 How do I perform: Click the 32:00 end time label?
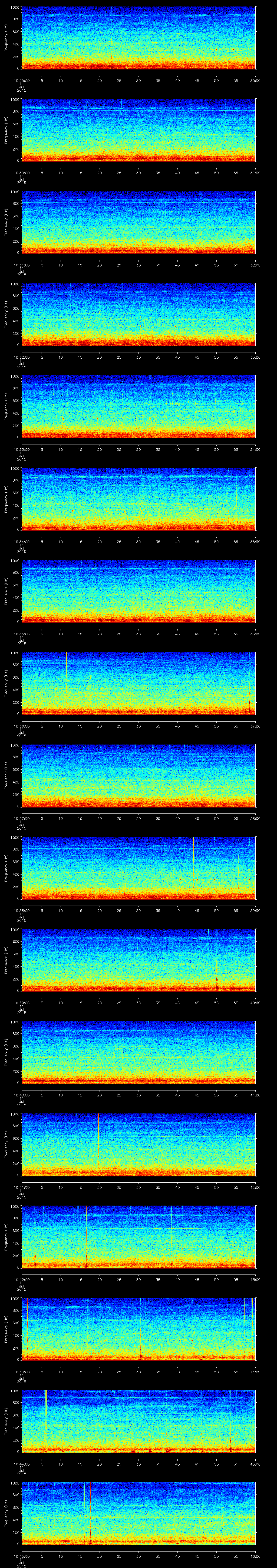255,265
